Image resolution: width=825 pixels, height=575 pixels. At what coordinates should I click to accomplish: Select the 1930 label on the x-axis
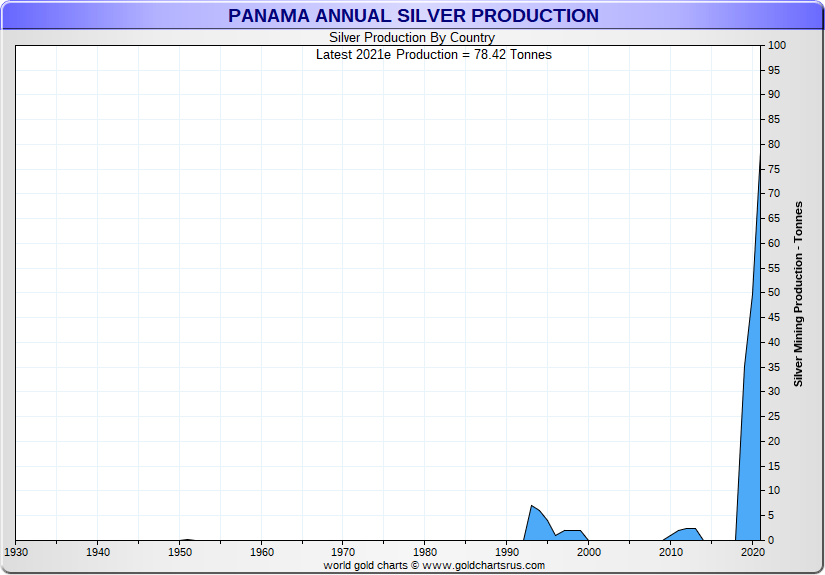pos(16,551)
